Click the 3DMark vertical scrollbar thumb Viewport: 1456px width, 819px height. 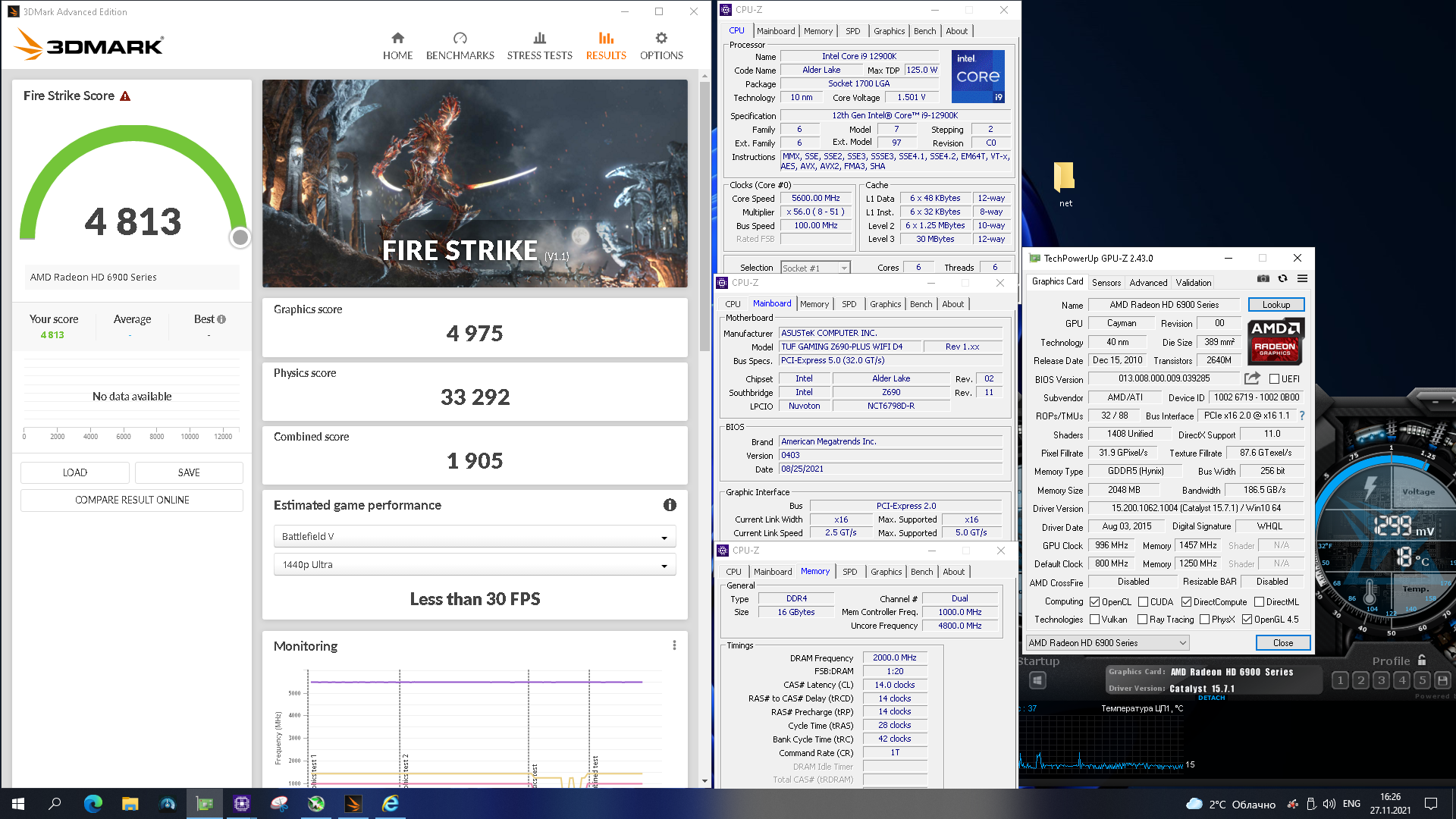click(704, 216)
